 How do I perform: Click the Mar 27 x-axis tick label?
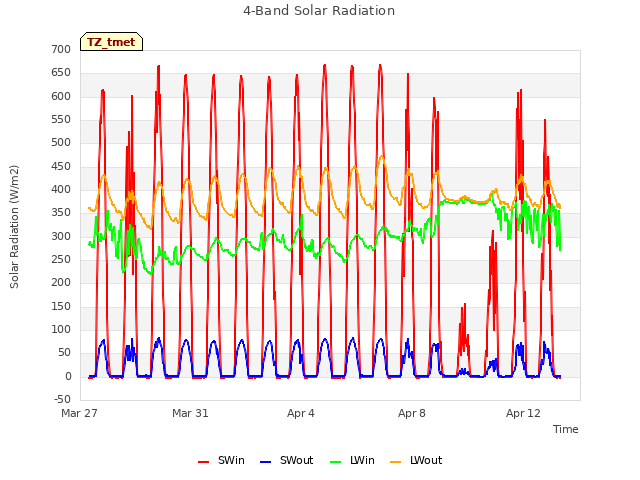click(79, 413)
